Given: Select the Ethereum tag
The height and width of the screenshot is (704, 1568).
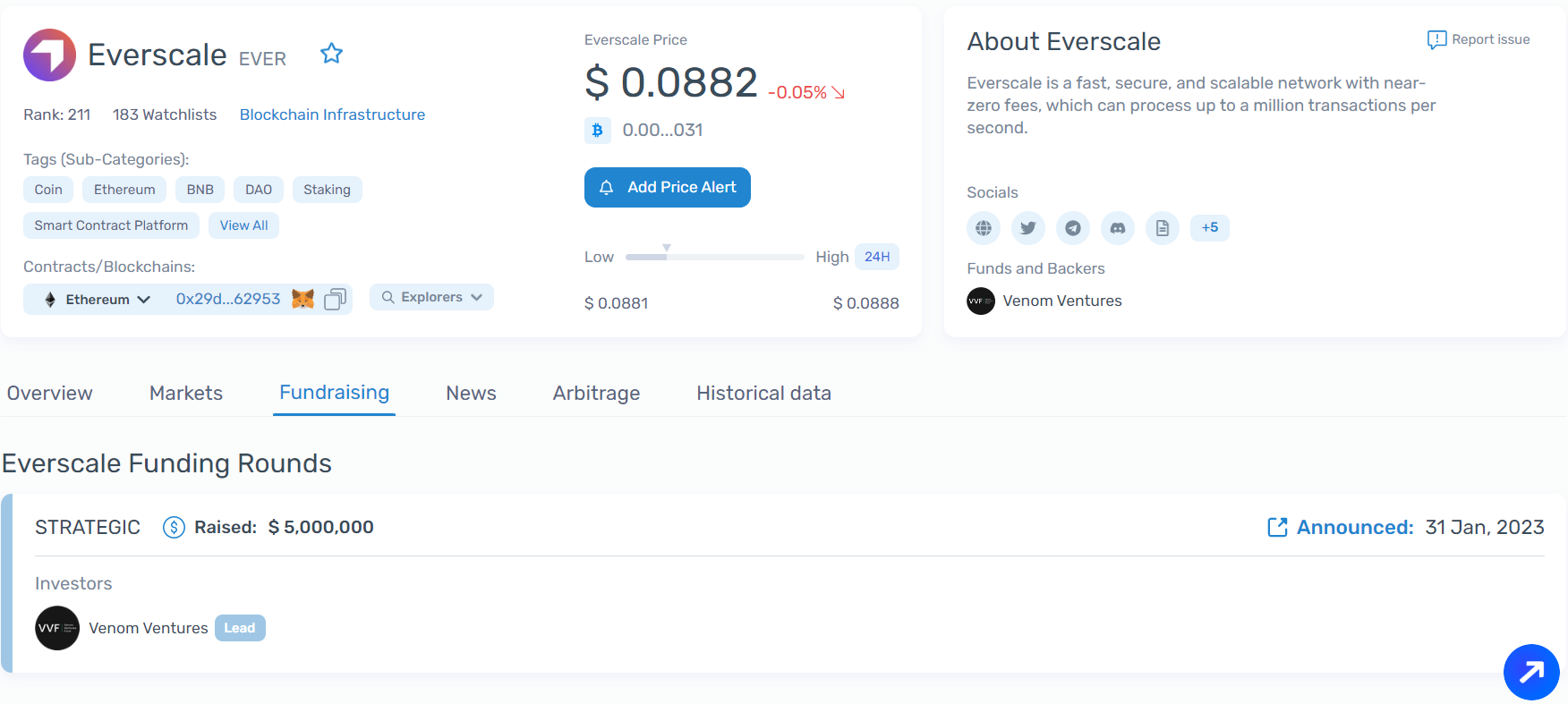Looking at the screenshot, I should (124, 190).
